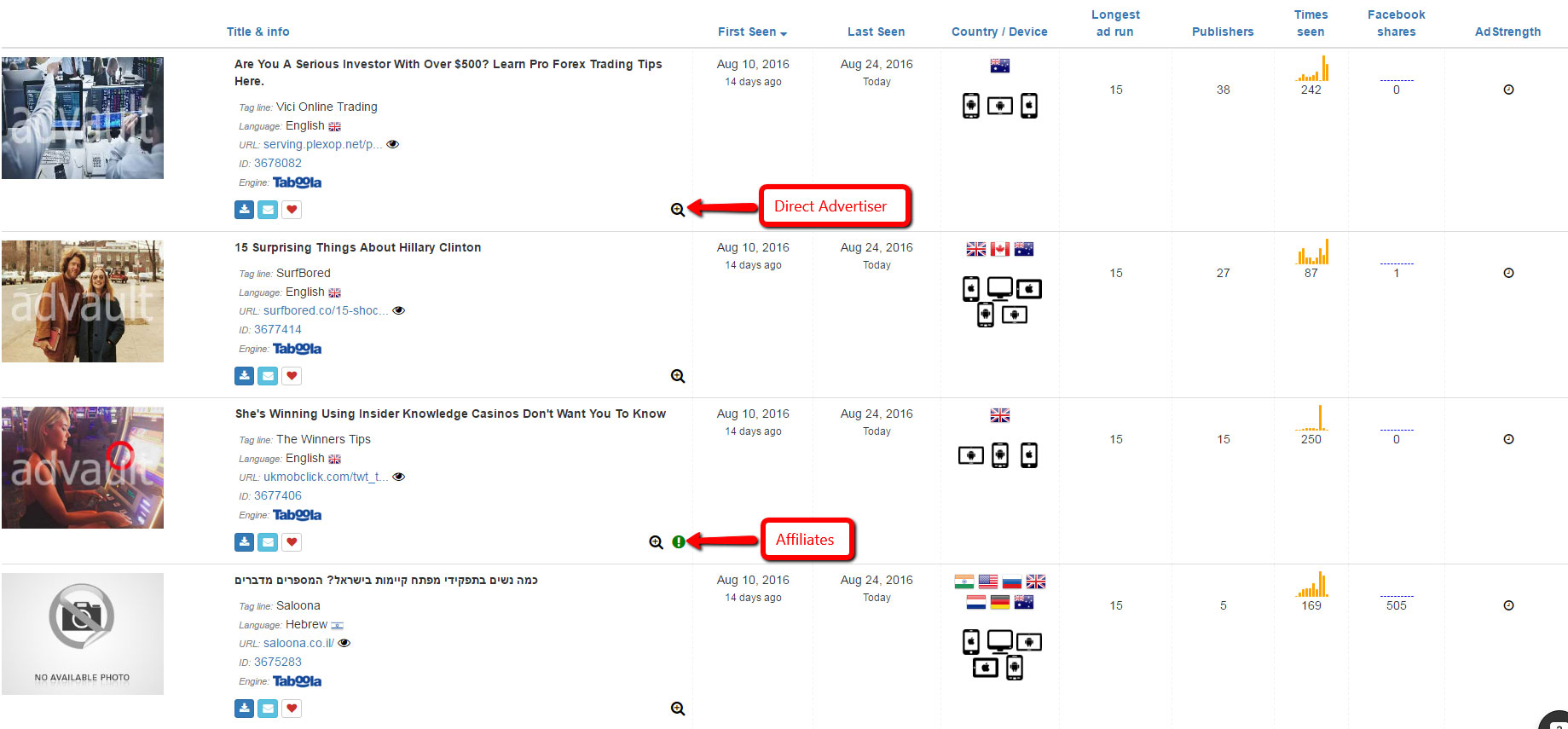Preview the serving.plexop.net URL with eye icon

[393, 144]
